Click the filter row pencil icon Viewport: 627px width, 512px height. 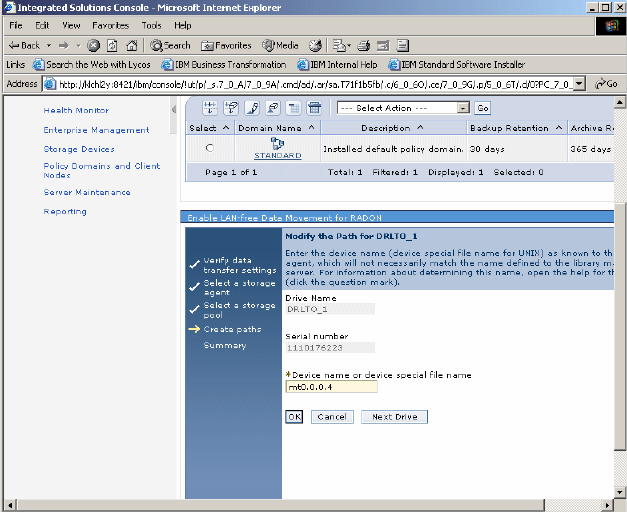click(x=252, y=108)
